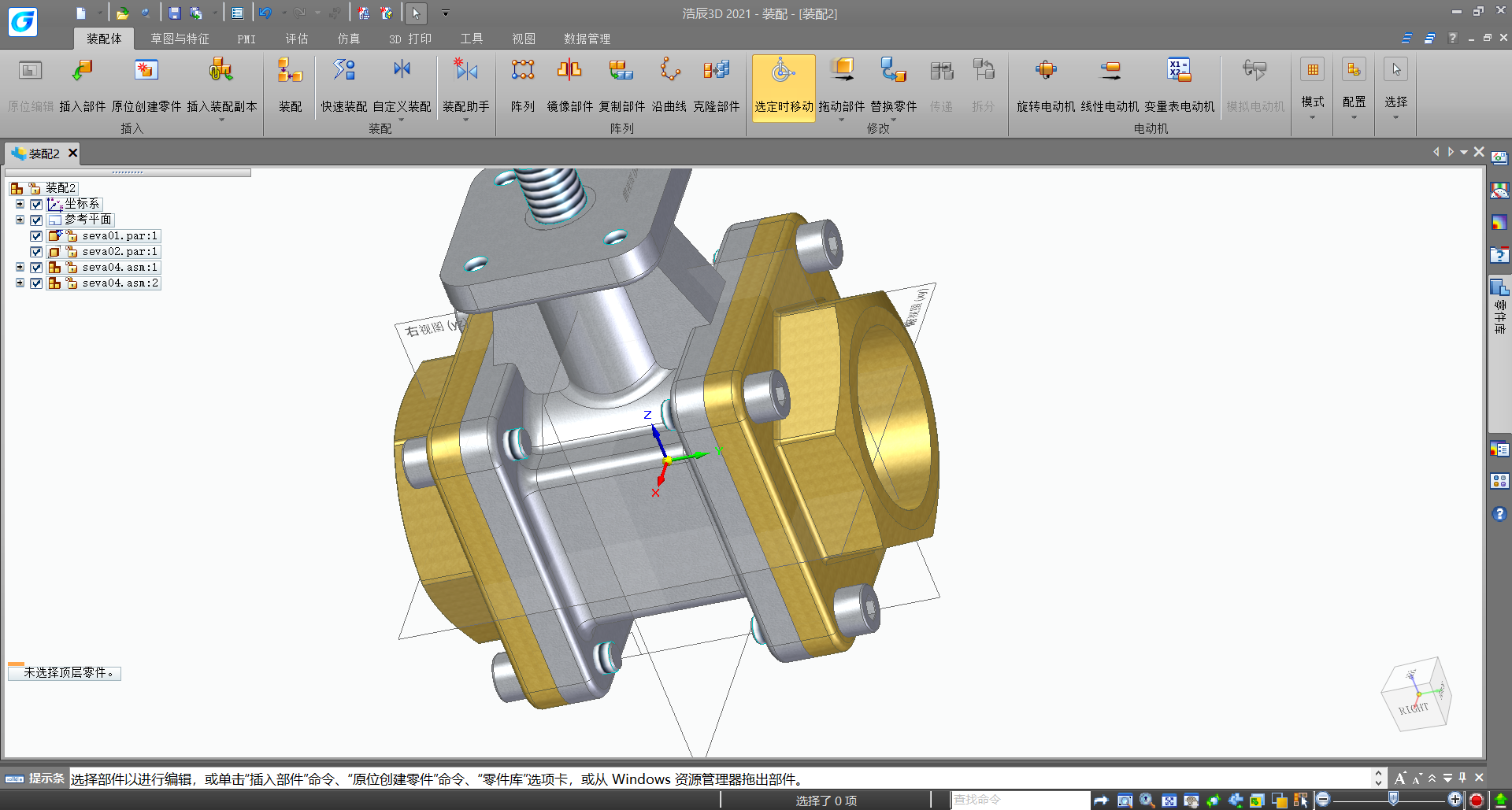Image resolution: width=1512 pixels, height=810 pixels.
Task: Open the application G logo menu
Action: click(x=23, y=21)
